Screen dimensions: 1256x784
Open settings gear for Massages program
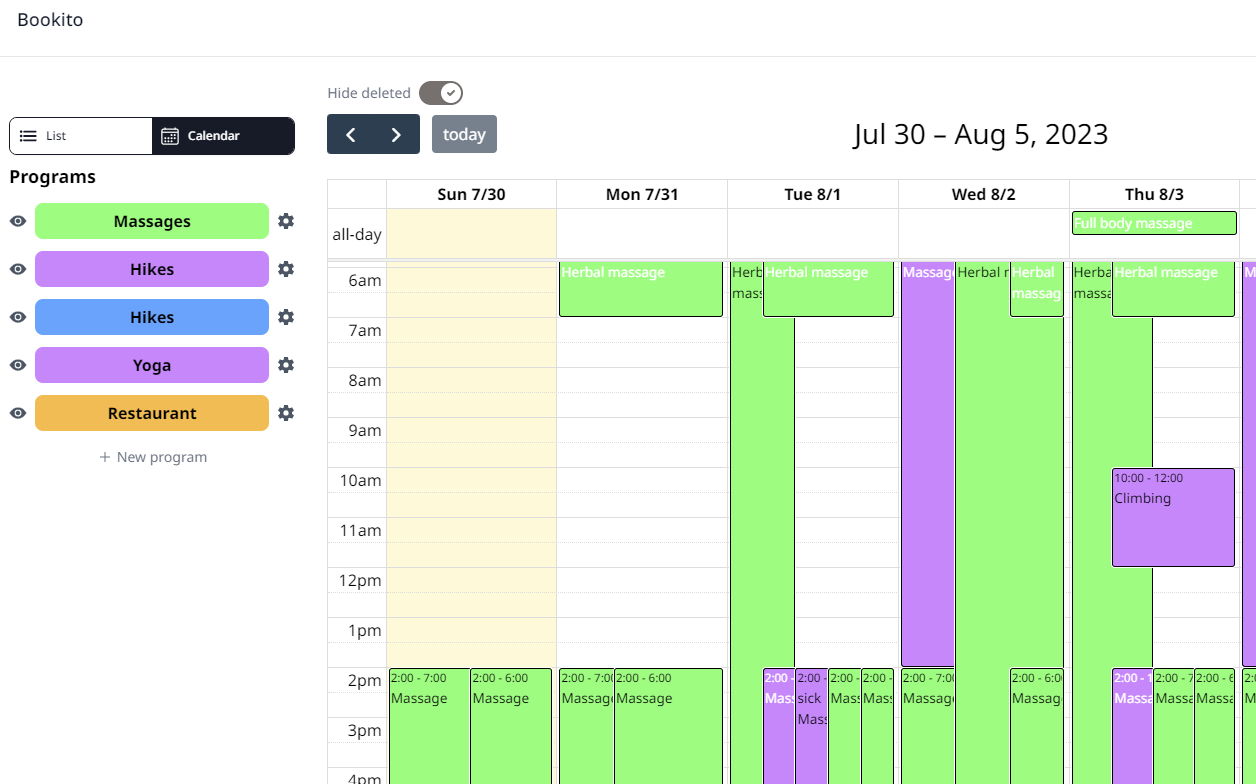pos(286,221)
